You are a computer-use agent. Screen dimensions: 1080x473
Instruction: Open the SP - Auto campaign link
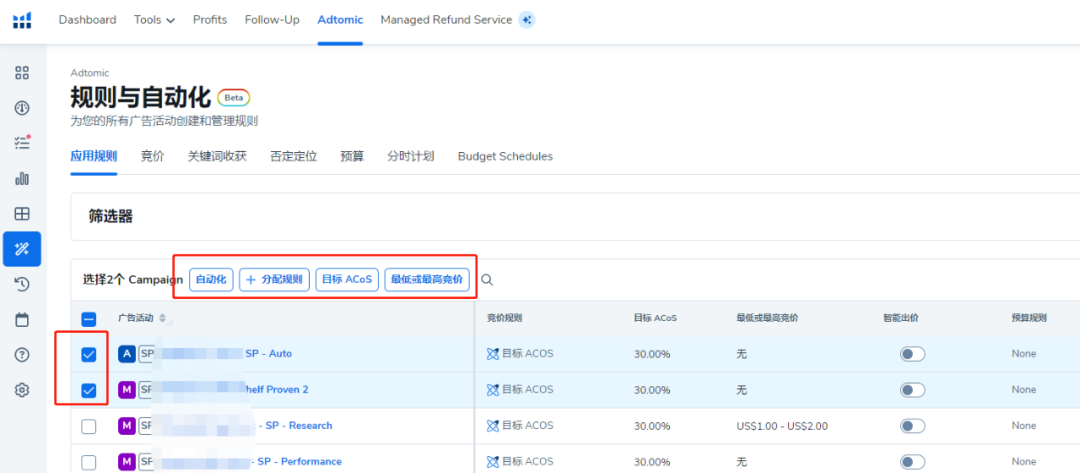tap(269, 354)
